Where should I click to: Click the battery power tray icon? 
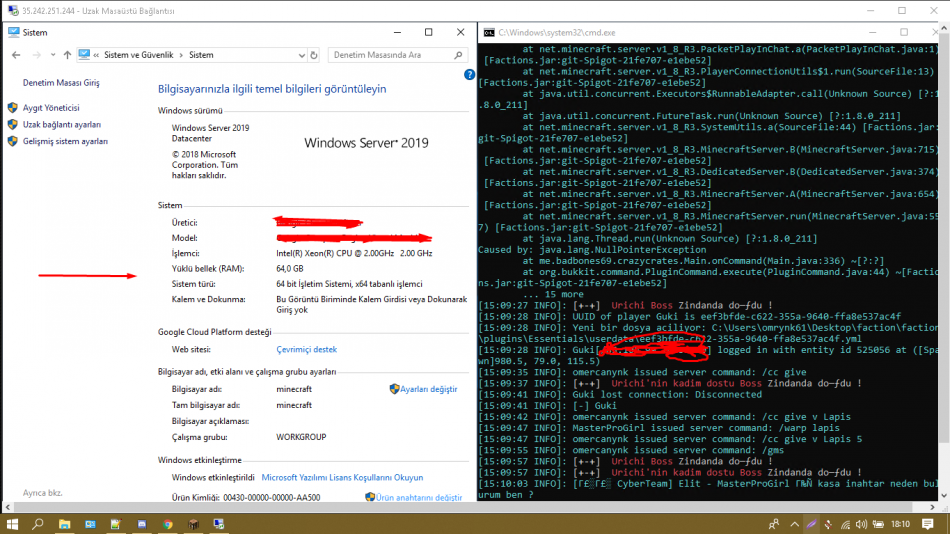(879, 524)
